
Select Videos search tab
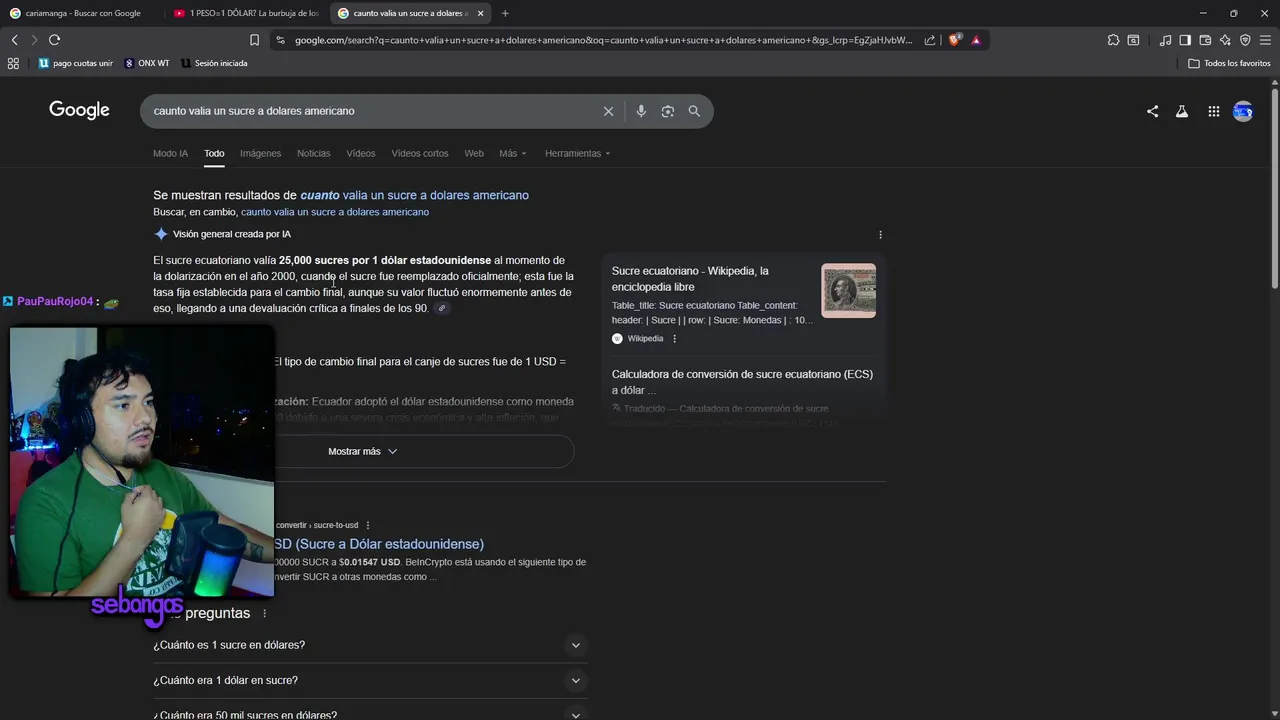[361, 154]
